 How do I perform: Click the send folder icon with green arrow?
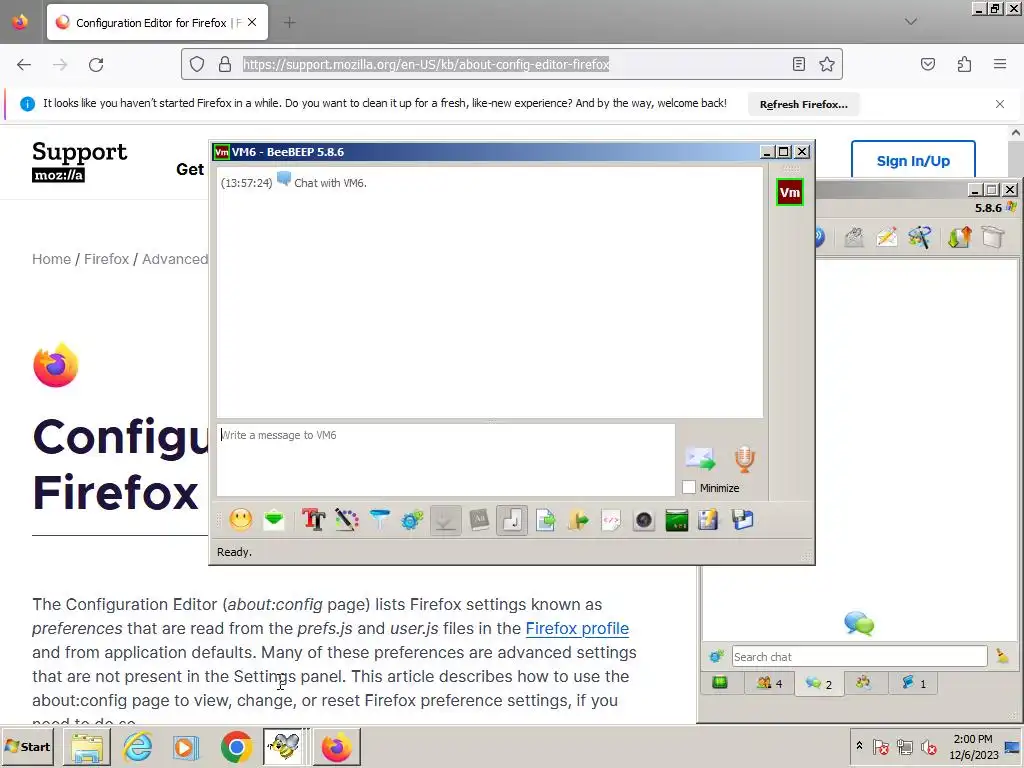(x=578, y=520)
